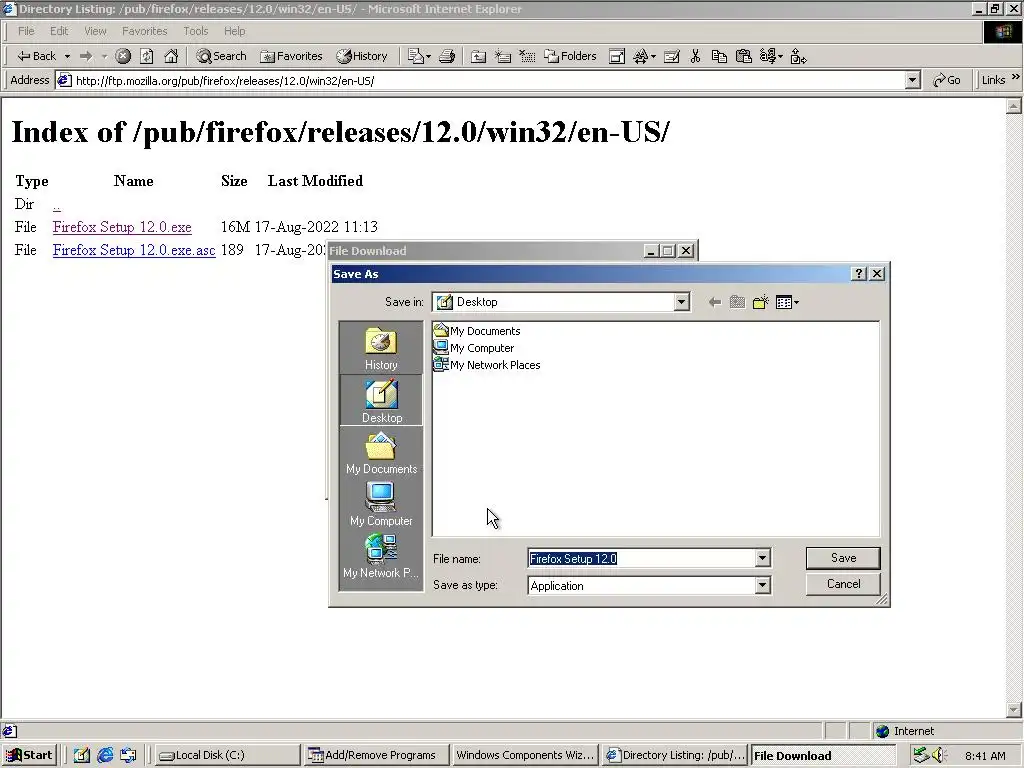Click the Refresh page icon
Image resolution: width=1024 pixels, height=768 pixels.
147,56
